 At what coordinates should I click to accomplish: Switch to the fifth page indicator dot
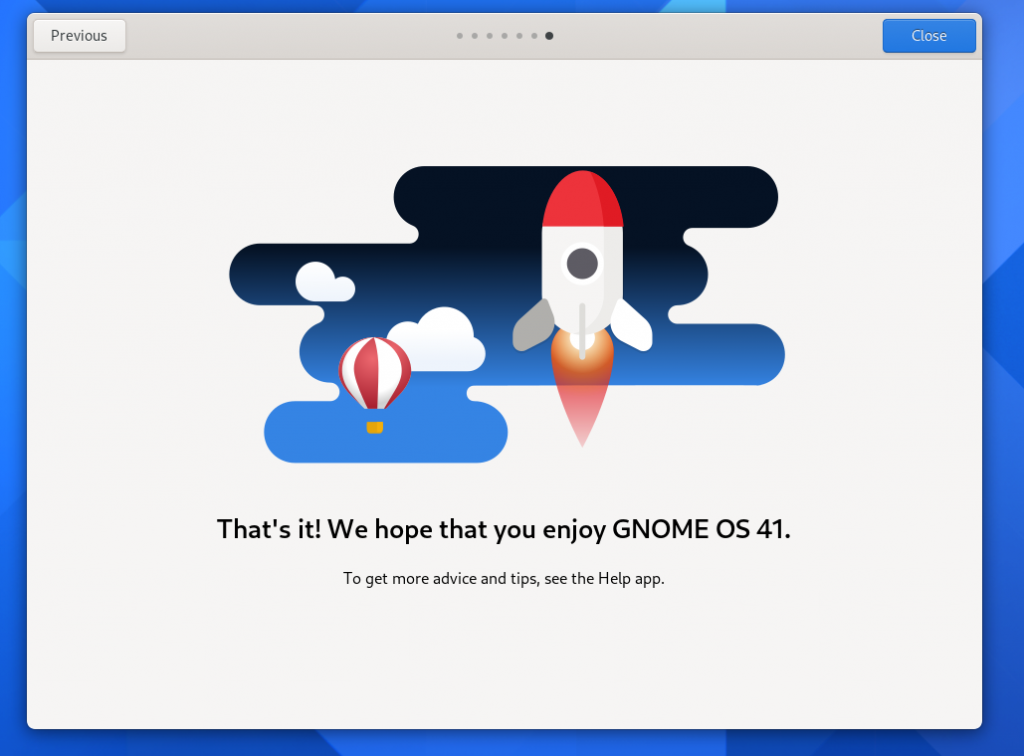(x=520, y=36)
